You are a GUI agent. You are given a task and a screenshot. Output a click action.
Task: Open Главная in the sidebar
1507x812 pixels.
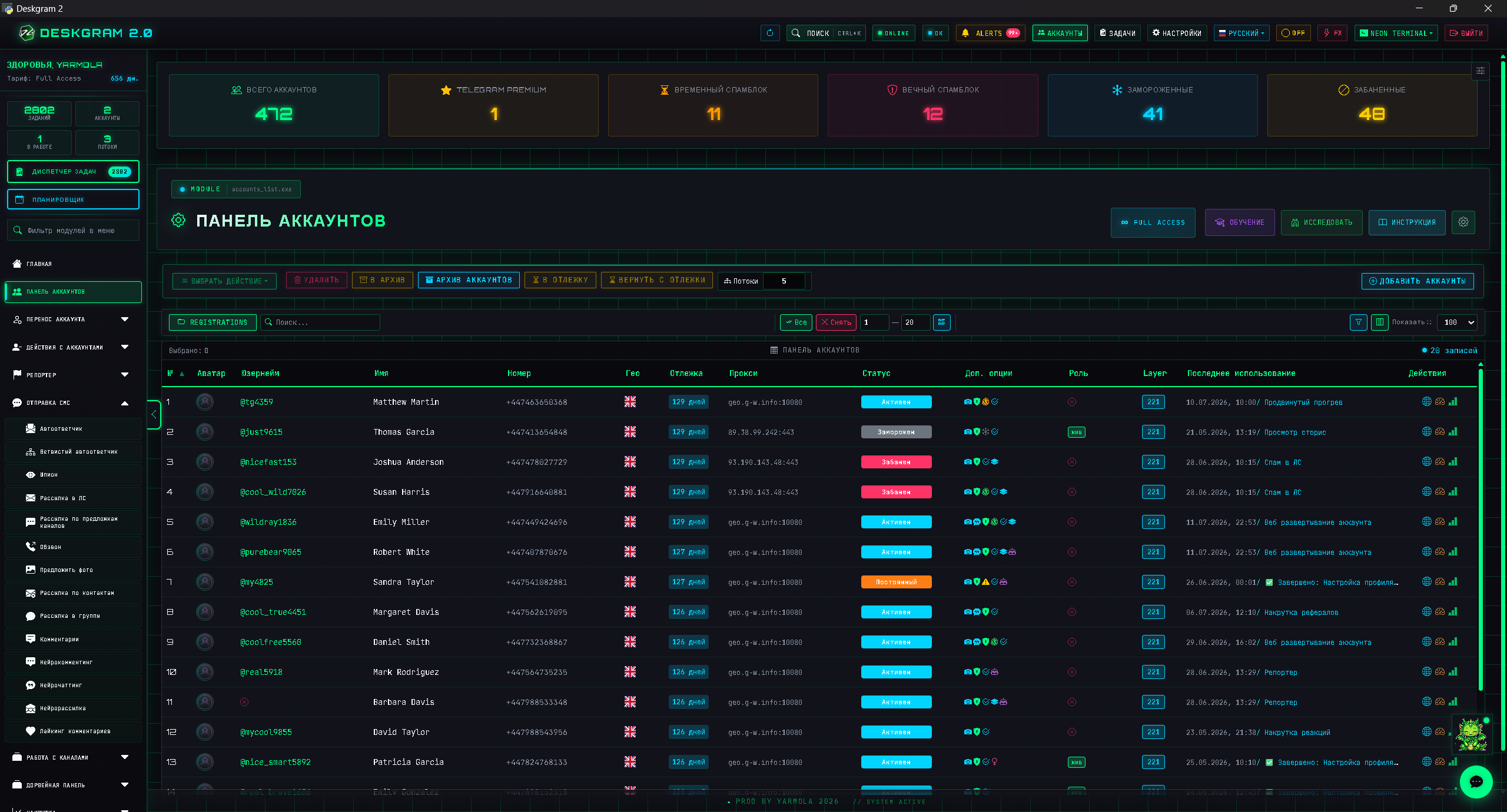[x=73, y=264]
